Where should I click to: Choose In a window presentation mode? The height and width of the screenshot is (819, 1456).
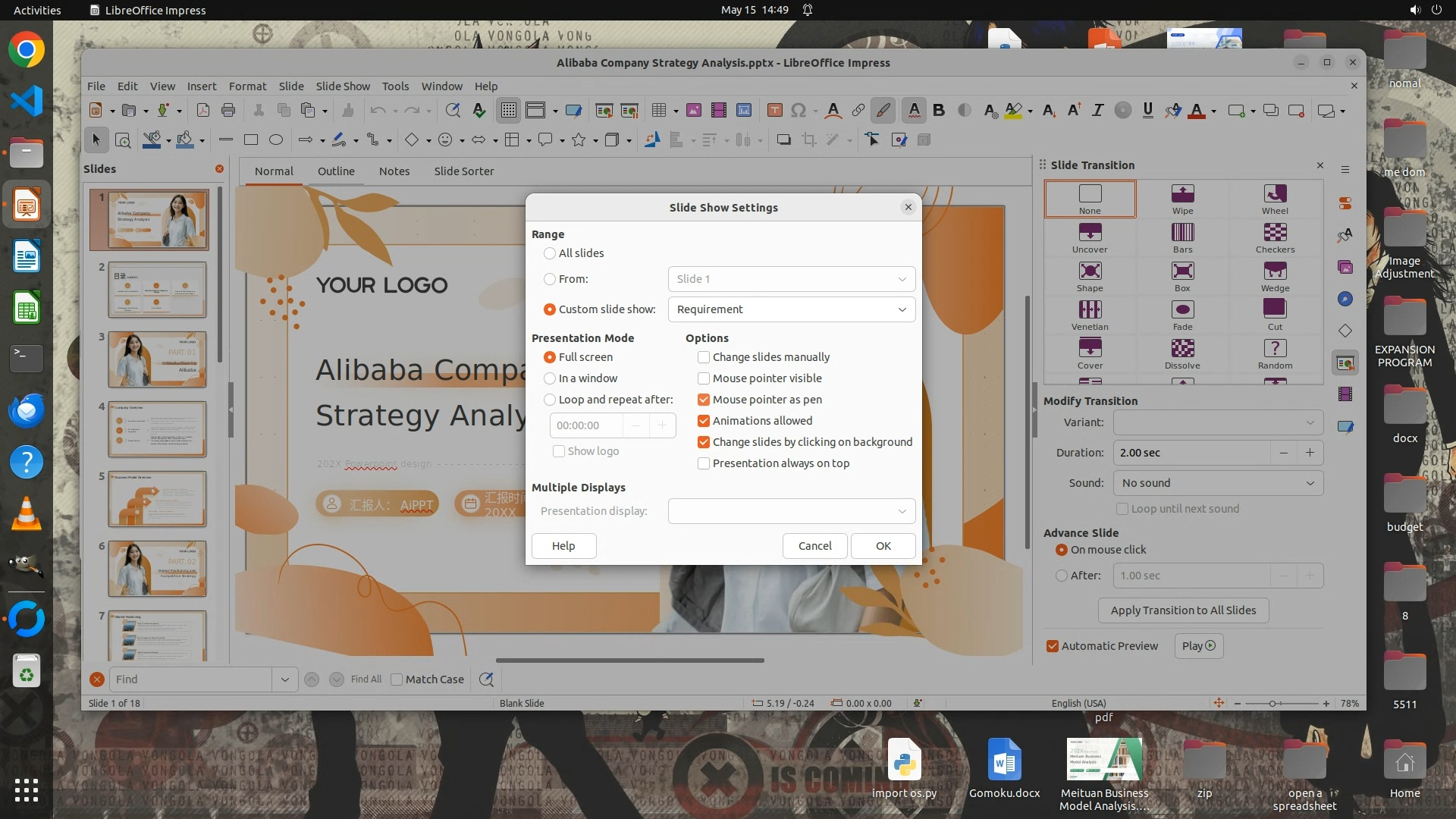[550, 378]
